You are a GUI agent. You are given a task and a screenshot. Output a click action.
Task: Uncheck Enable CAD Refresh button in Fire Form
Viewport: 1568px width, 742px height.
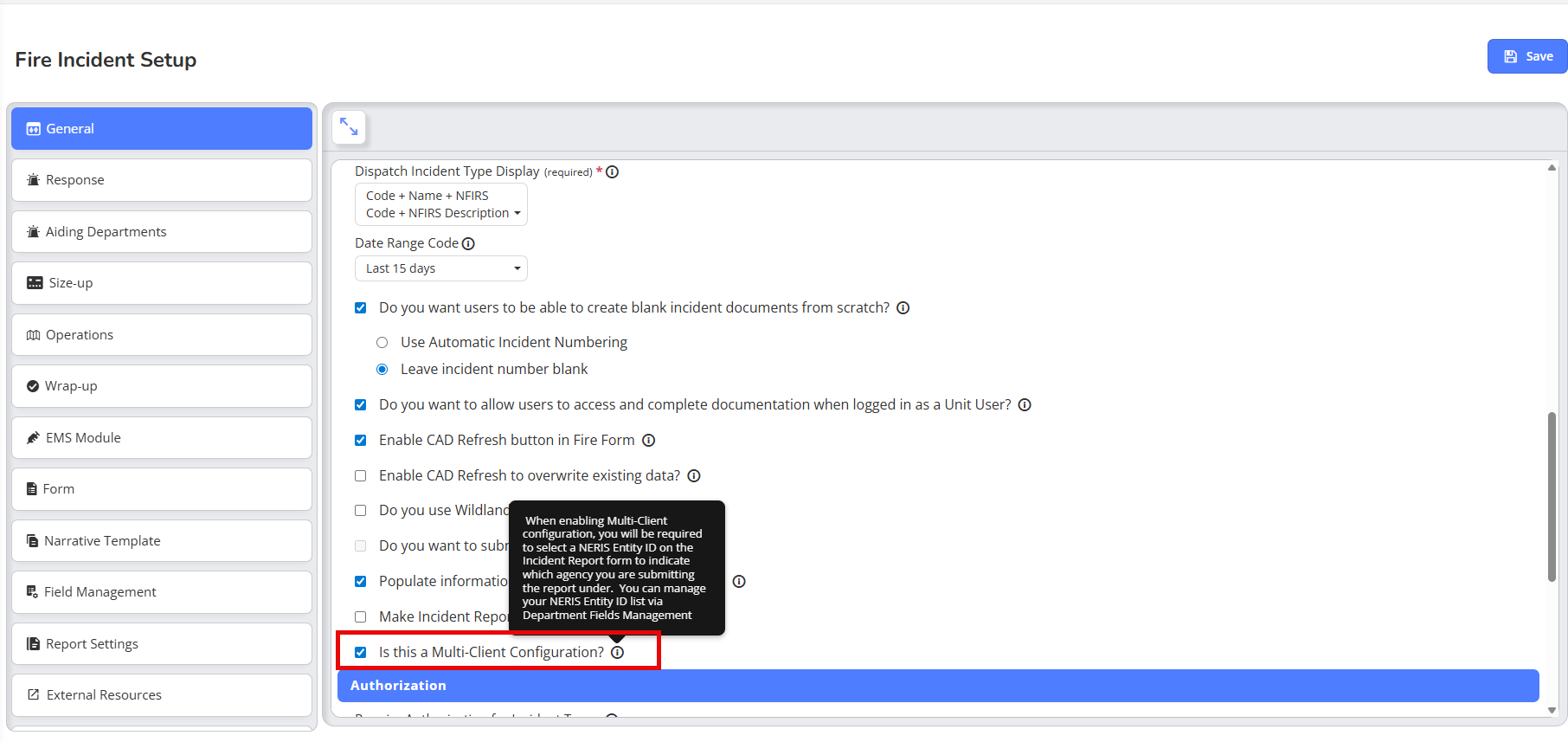tap(361, 440)
